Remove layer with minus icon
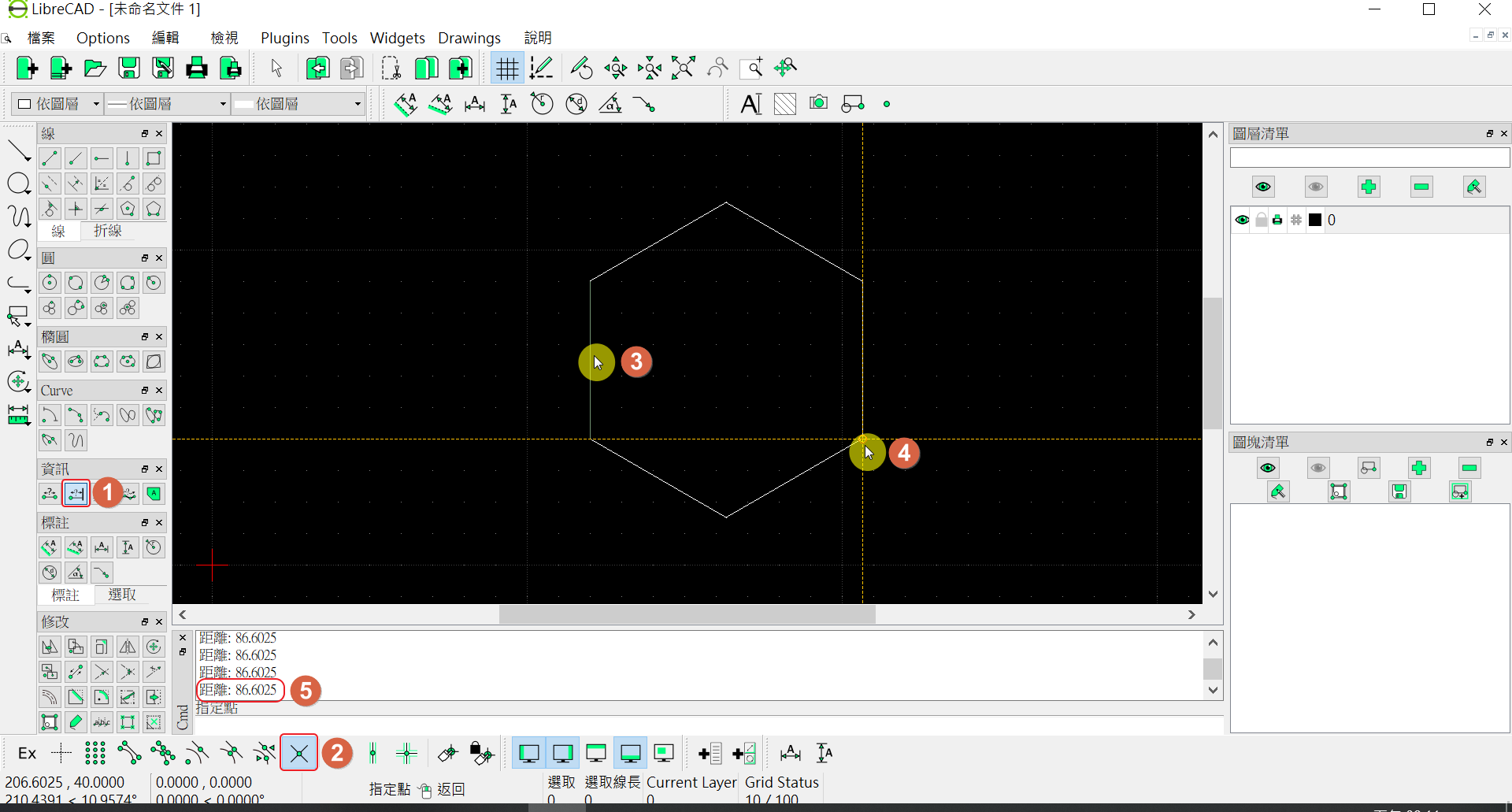This screenshot has width=1512, height=812. tap(1421, 187)
